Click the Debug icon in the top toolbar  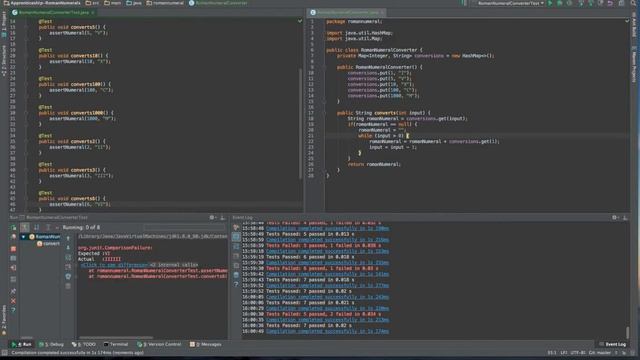point(560,3)
